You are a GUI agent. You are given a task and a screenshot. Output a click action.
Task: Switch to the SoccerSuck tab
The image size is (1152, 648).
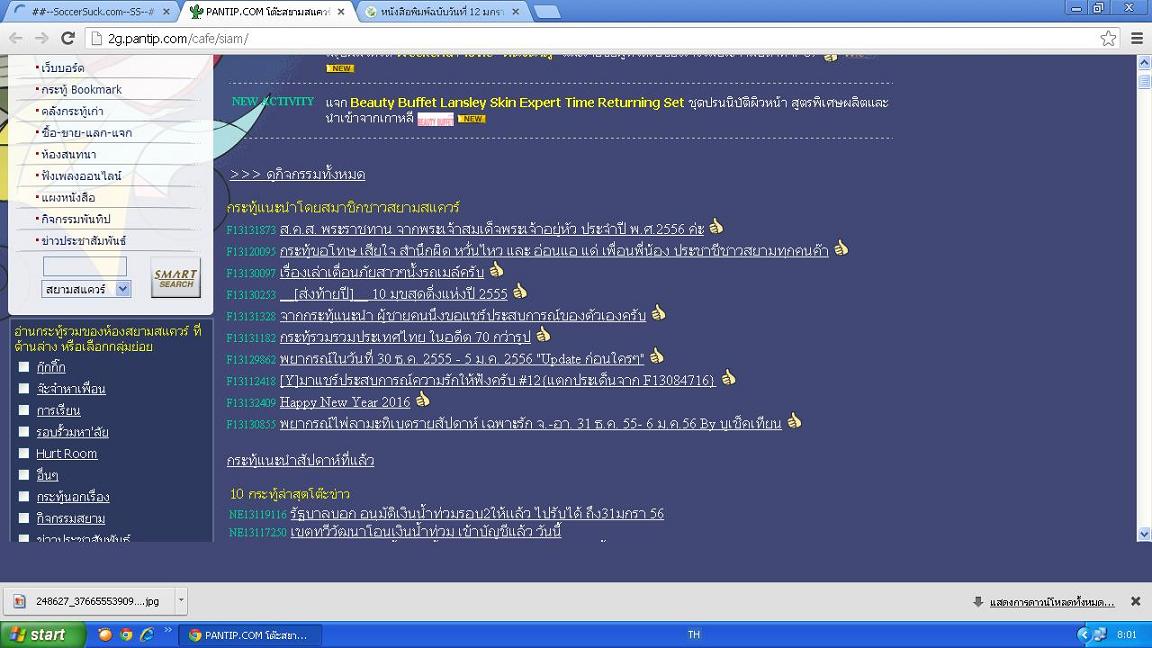coord(91,12)
